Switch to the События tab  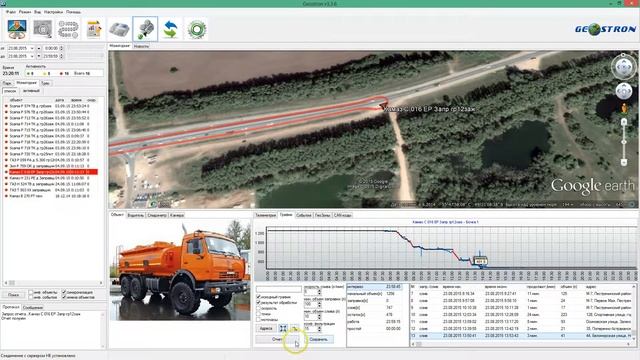(x=304, y=215)
